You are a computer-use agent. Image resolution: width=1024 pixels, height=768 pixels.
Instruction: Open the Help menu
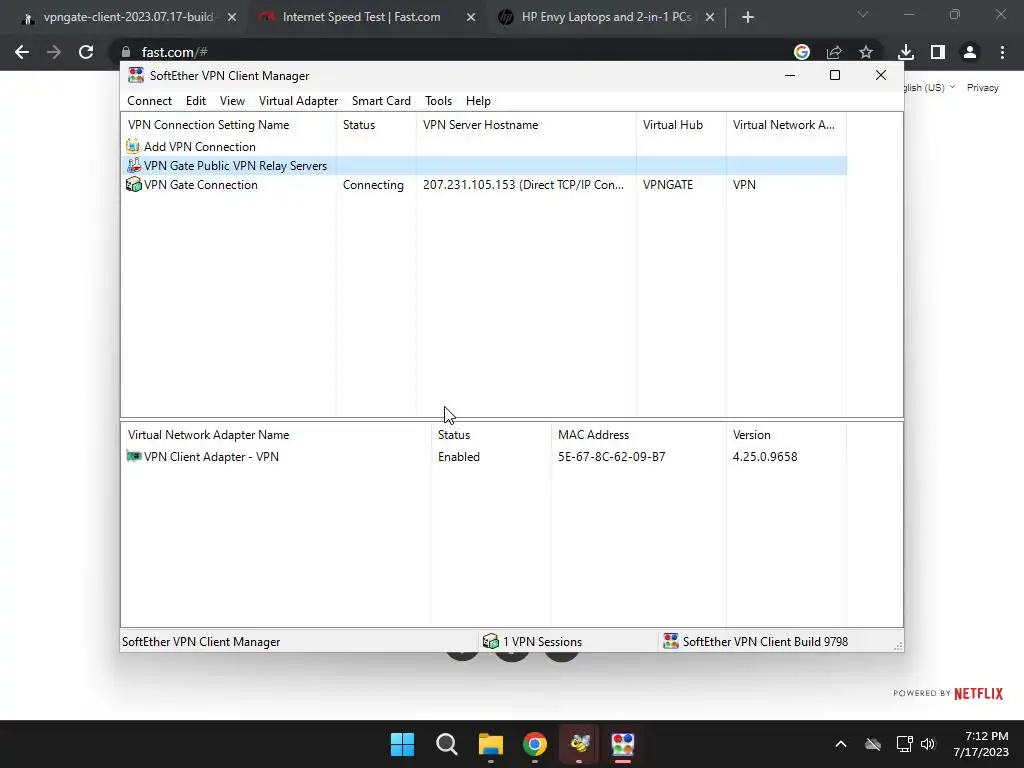[x=478, y=101]
